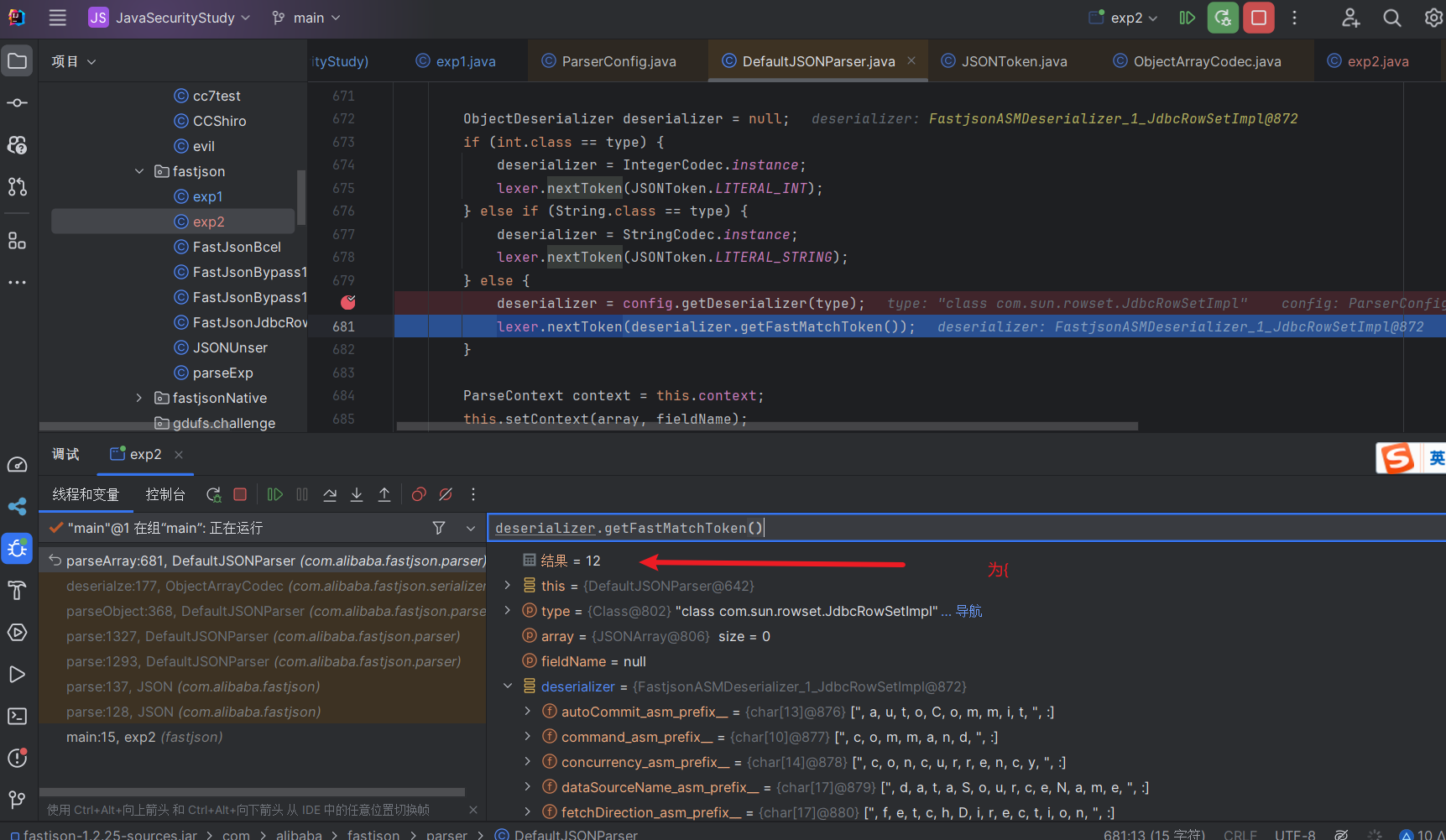
Task: Select frame main:15, exp2
Action: coord(263,737)
